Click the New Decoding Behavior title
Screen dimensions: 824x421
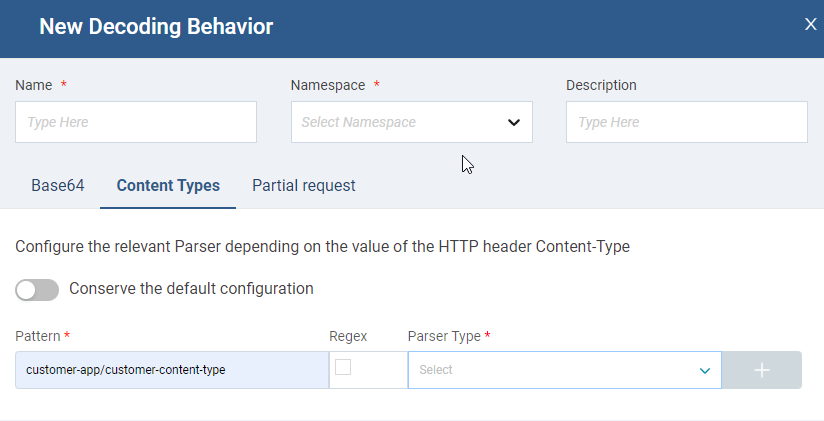(156, 27)
